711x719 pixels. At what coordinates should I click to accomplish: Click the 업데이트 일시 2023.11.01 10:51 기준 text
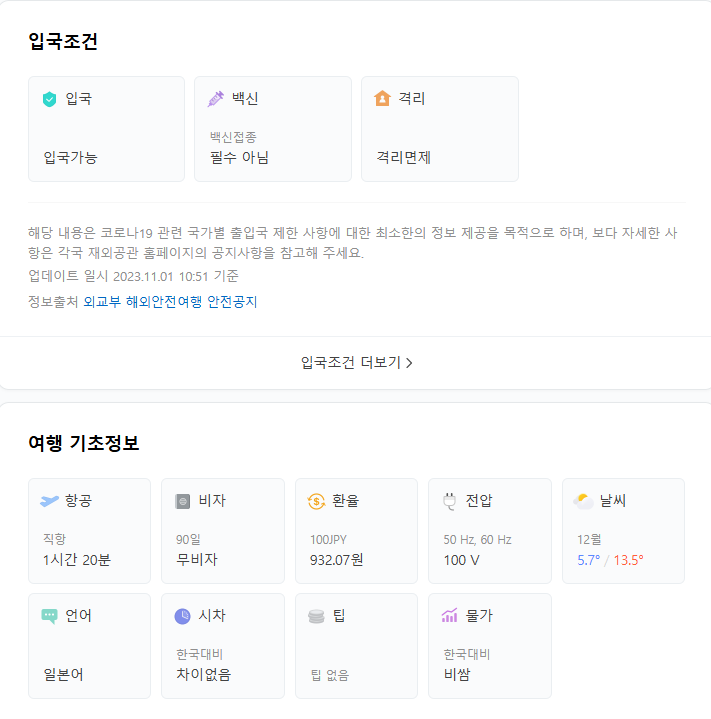click(133, 276)
